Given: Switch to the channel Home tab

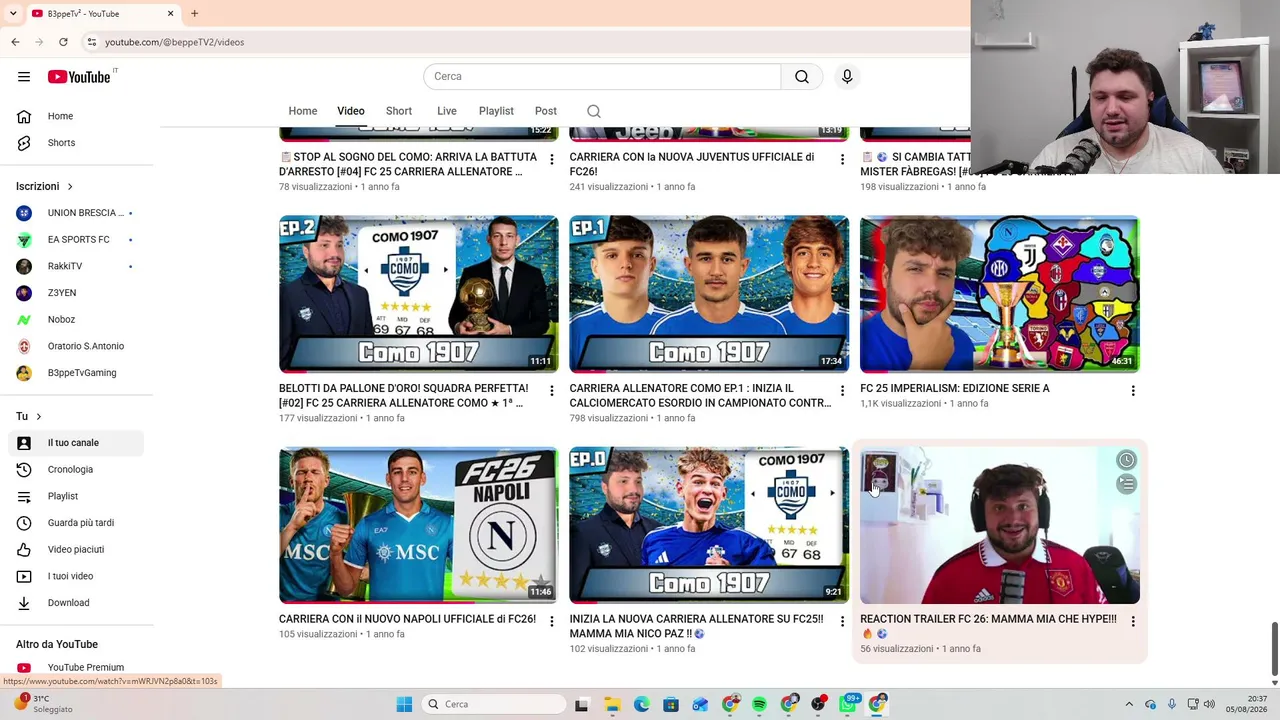Looking at the screenshot, I should [303, 111].
